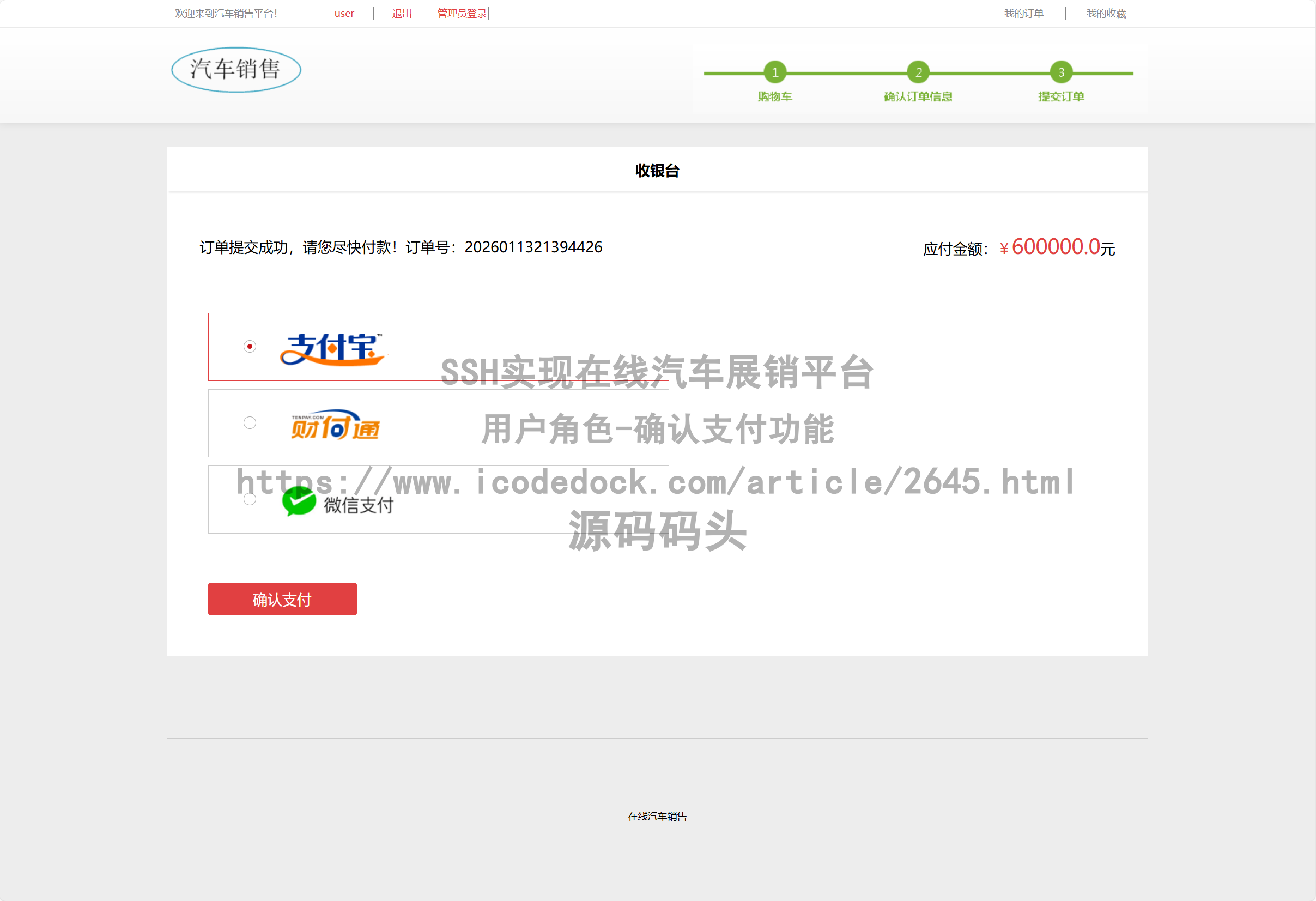Open 管理员登录 admin login link
Screen dimensions: 1316x901
pyautogui.click(x=460, y=13)
